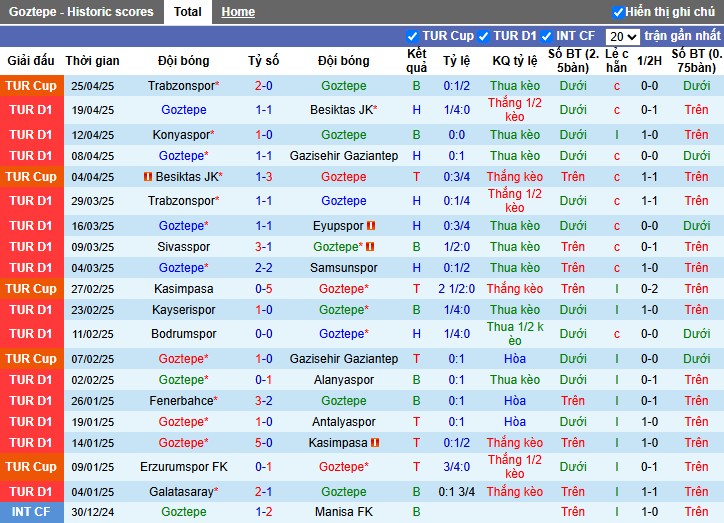Toggle the INT CF checkbox

pyautogui.click(x=547, y=36)
